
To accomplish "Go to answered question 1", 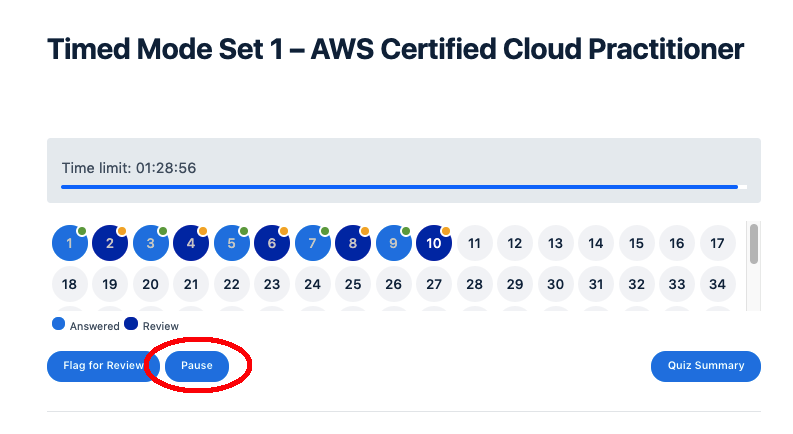I will tap(69, 243).
